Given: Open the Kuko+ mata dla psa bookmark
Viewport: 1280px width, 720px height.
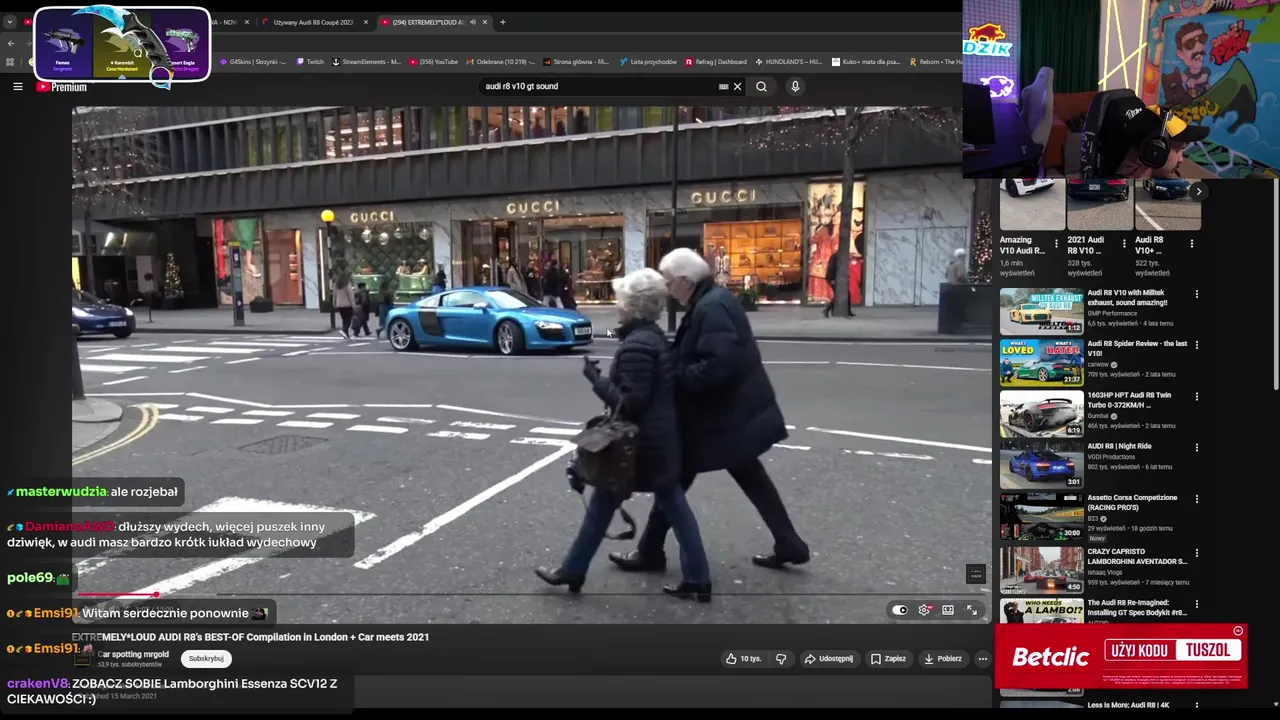Looking at the screenshot, I should click(866, 62).
